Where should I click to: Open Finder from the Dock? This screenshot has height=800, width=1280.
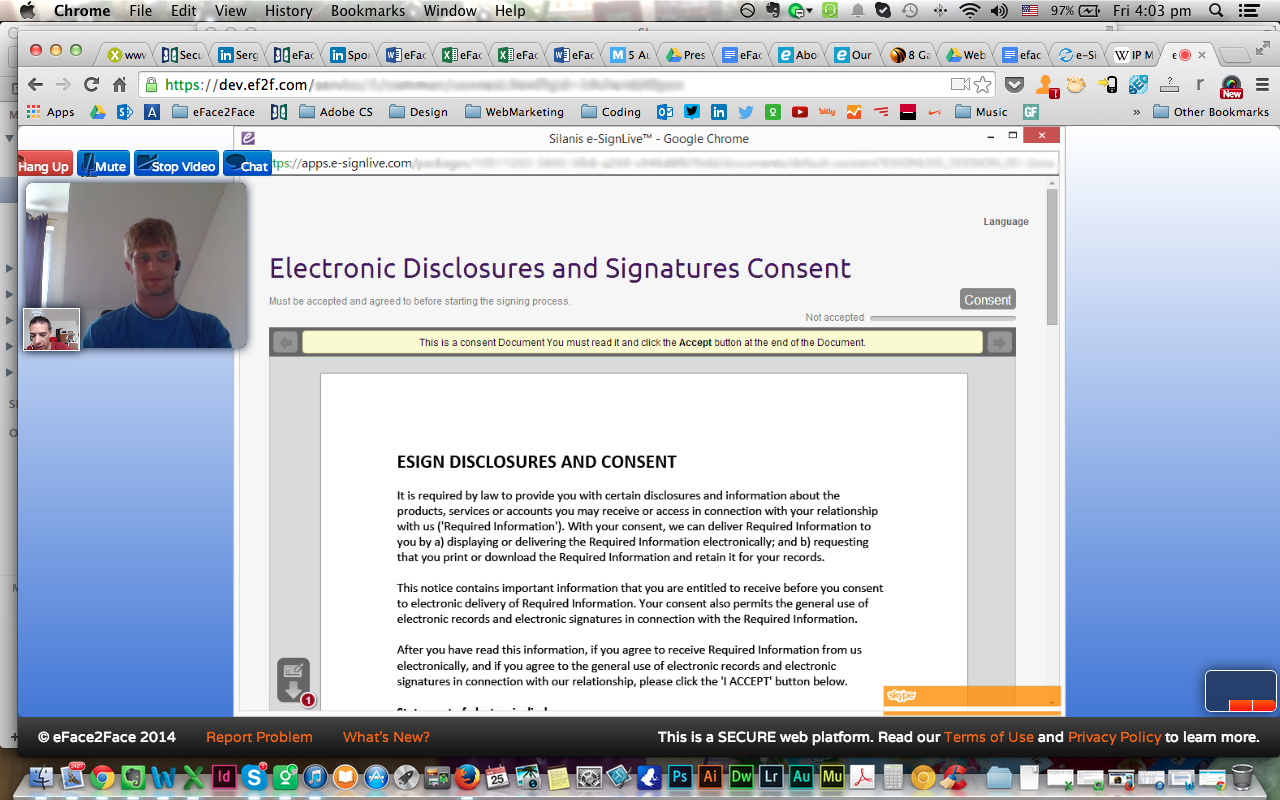coord(42,776)
